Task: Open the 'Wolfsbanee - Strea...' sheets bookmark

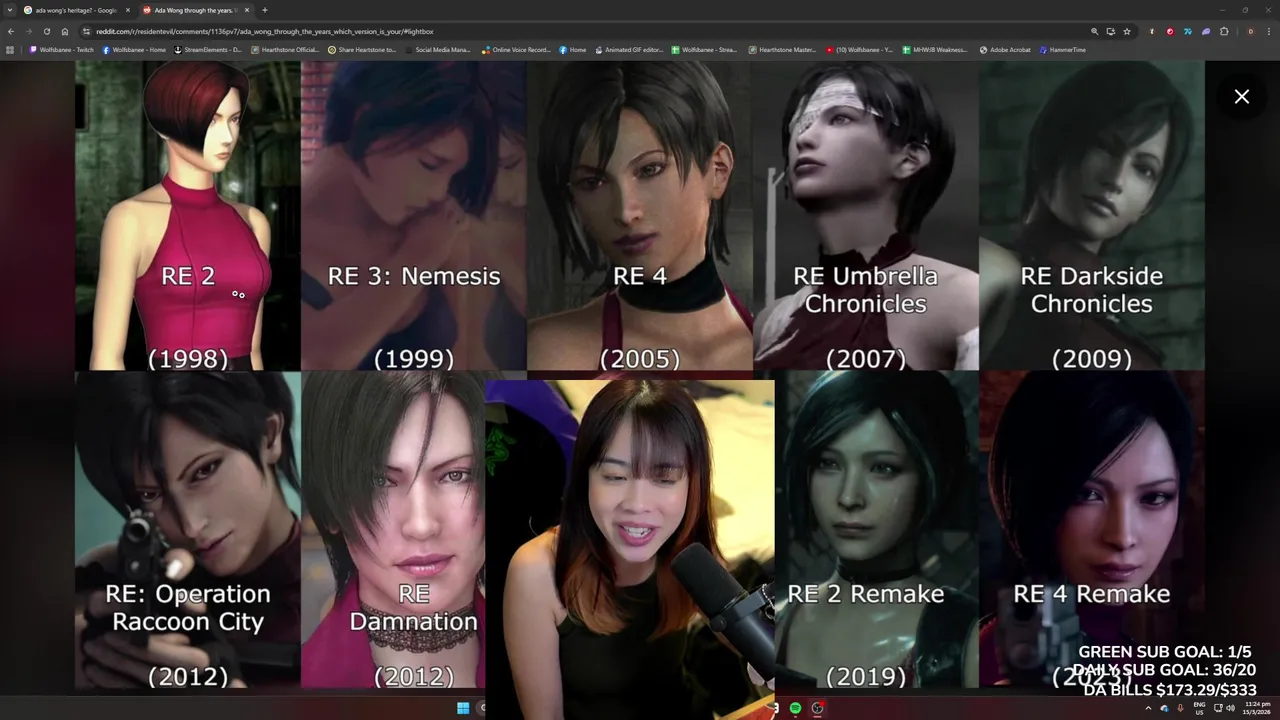Action: pos(705,49)
